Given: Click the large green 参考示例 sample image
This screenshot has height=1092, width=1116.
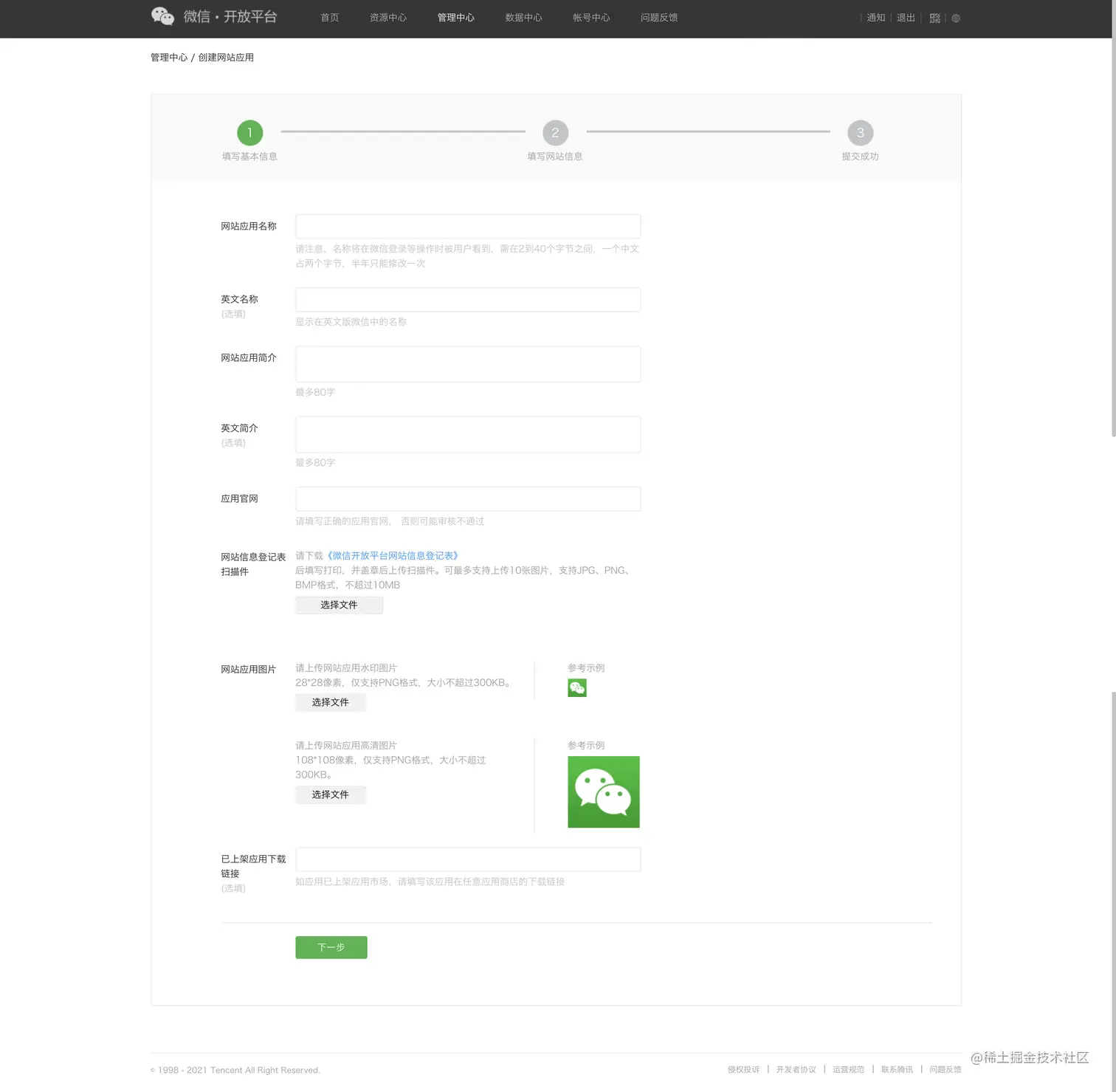Looking at the screenshot, I should pos(603,791).
